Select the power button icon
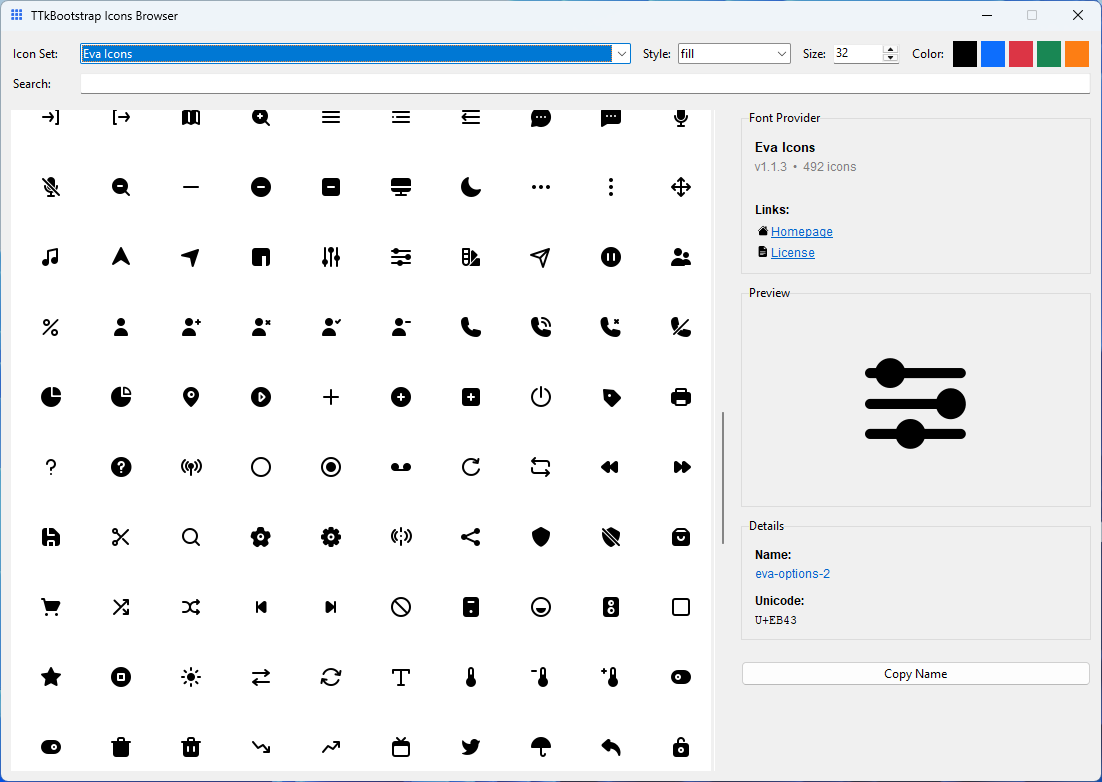 tap(541, 397)
